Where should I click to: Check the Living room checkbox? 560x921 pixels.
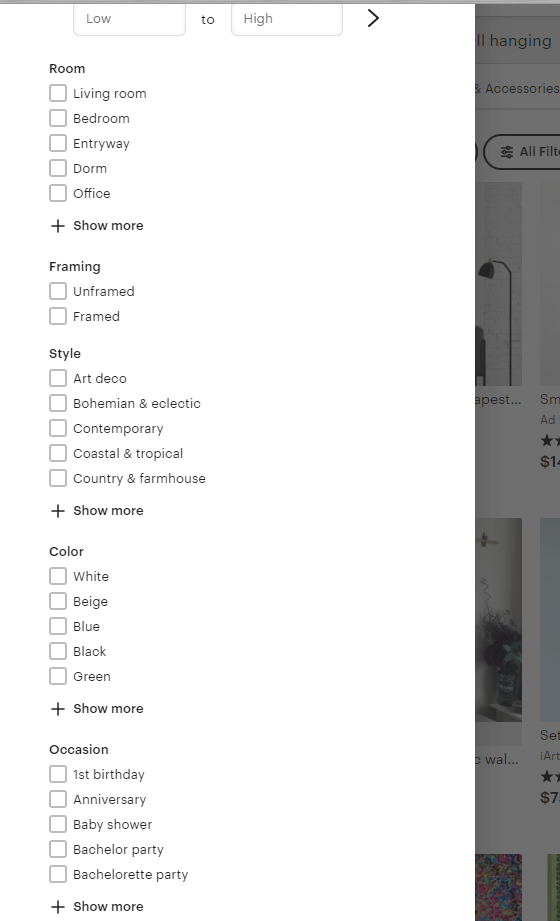coord(58,93)
